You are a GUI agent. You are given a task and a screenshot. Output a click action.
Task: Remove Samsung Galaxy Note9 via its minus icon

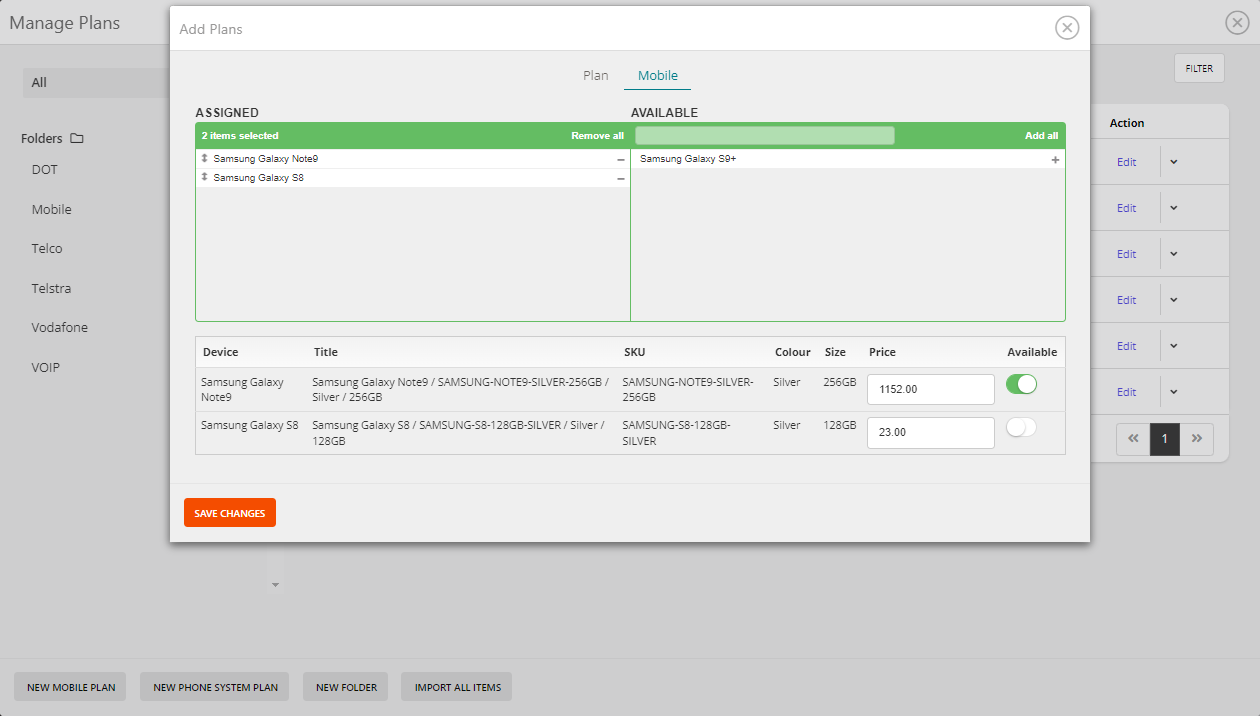[x=620, y=158]
